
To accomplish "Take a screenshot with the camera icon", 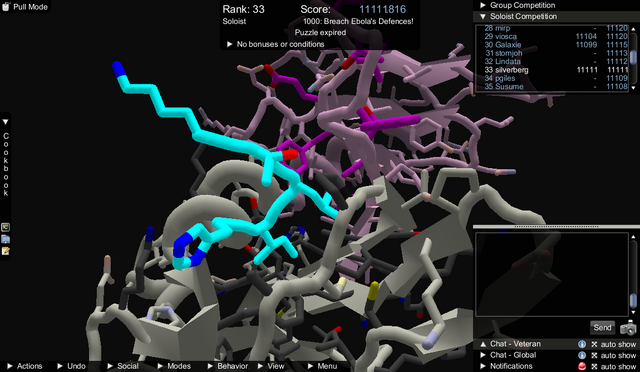I will point(628,327).
